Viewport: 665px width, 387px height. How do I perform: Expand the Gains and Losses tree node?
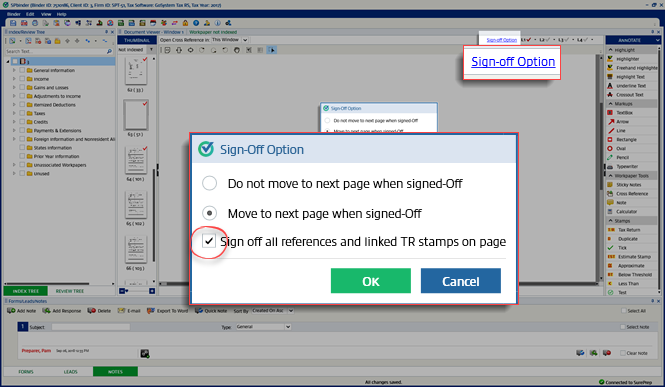click(x=14, y=87)
